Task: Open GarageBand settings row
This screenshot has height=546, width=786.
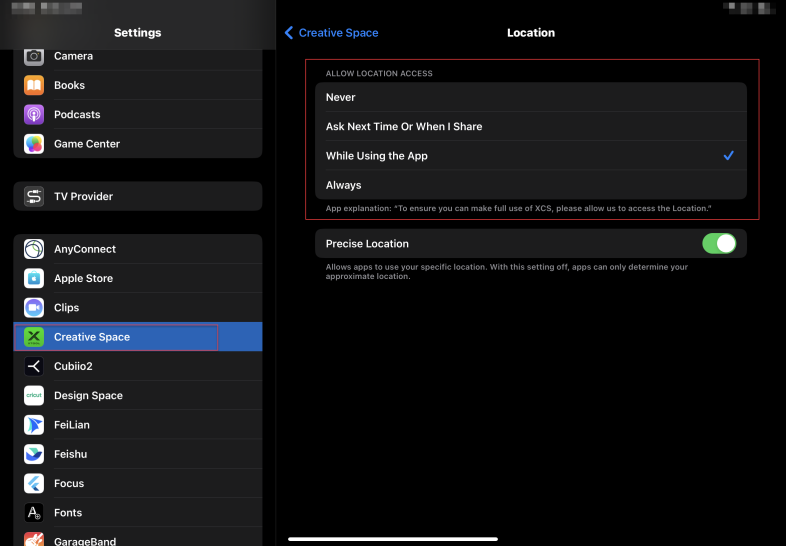Action: pyautogui.click(x=138, y=537)
